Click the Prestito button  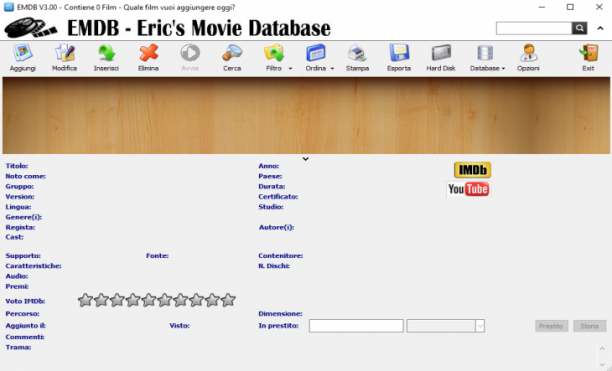click(x=551, y=326)
